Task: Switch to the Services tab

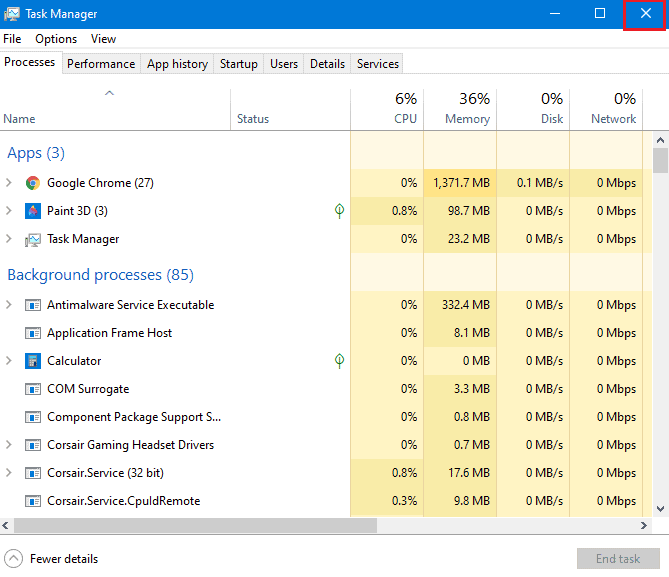Action: pyautogui.click(x=378, y=64)
